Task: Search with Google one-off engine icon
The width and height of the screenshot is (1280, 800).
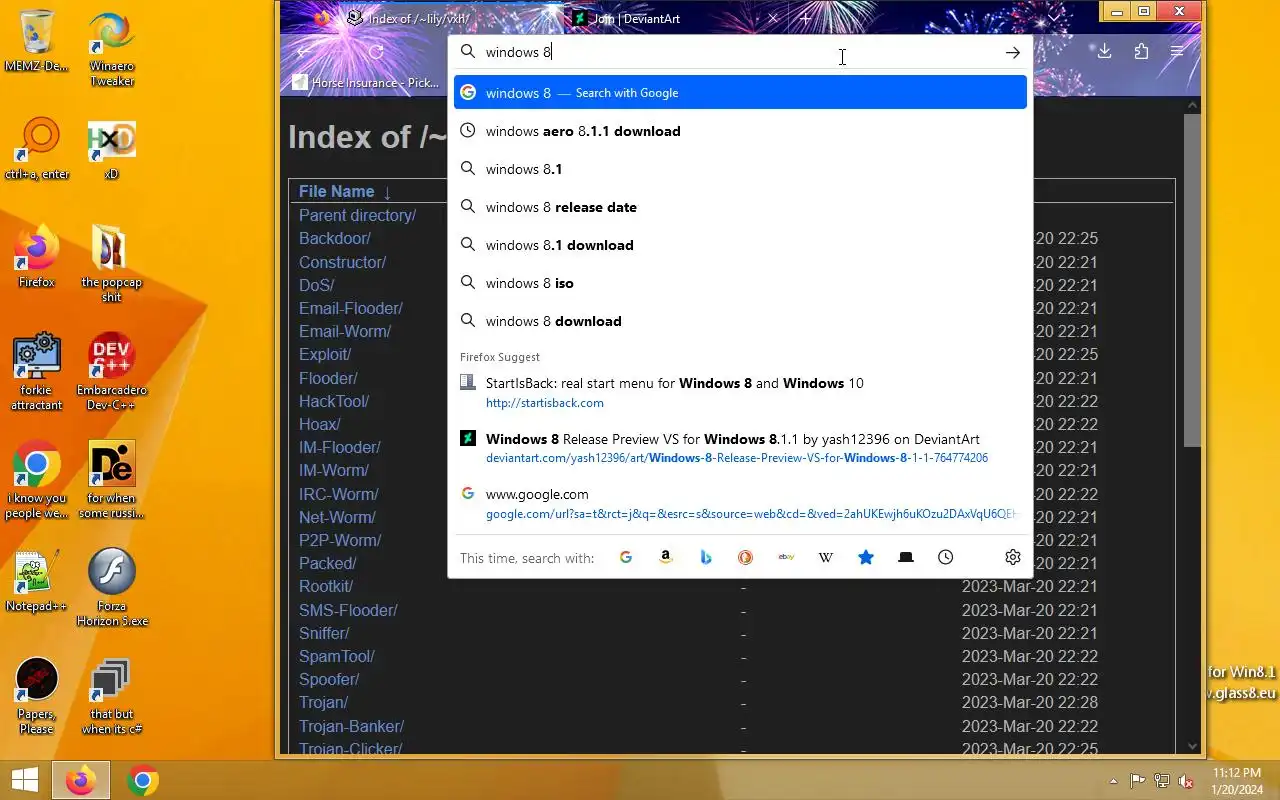Action: [626, 557]
